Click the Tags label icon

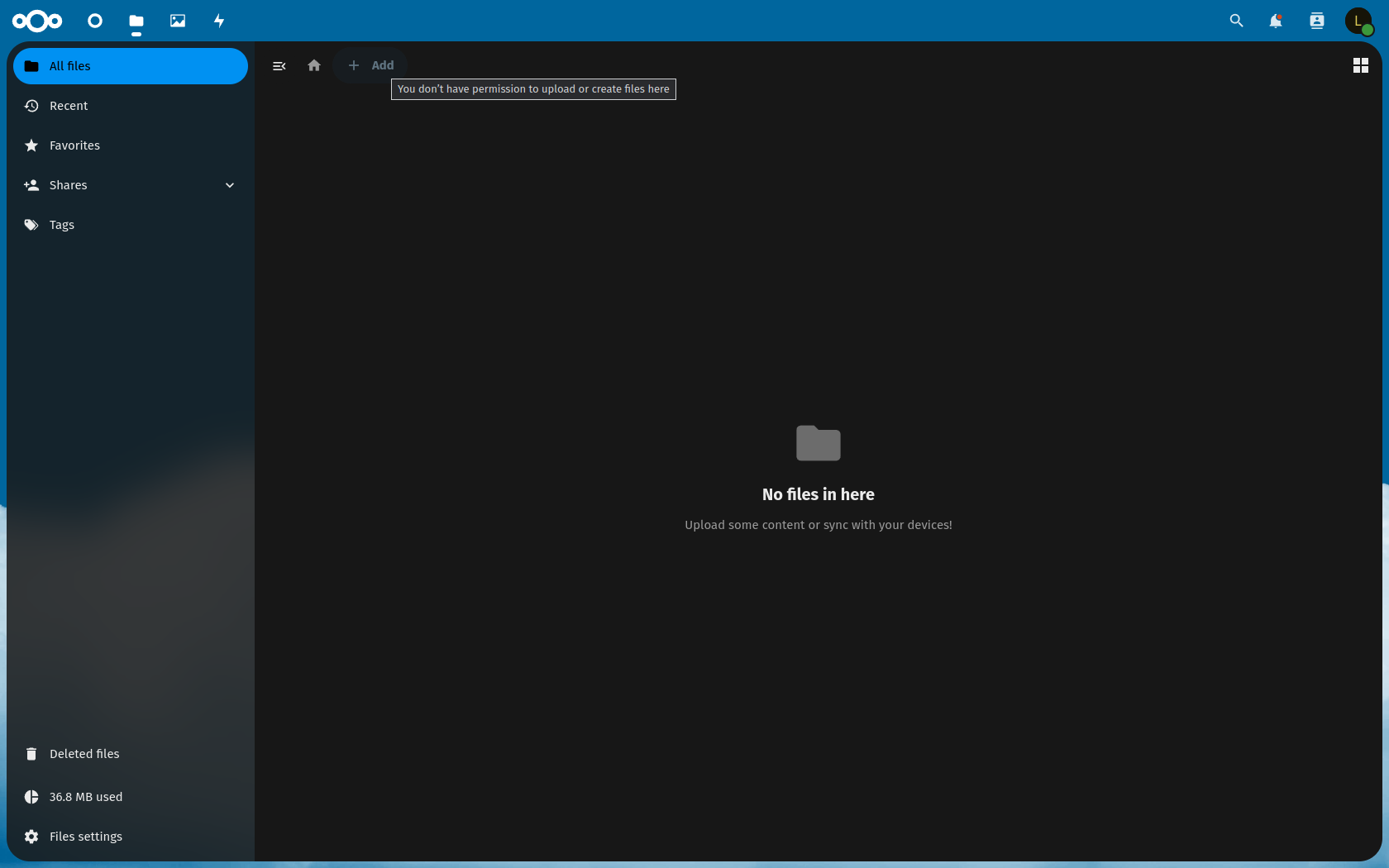31,225
